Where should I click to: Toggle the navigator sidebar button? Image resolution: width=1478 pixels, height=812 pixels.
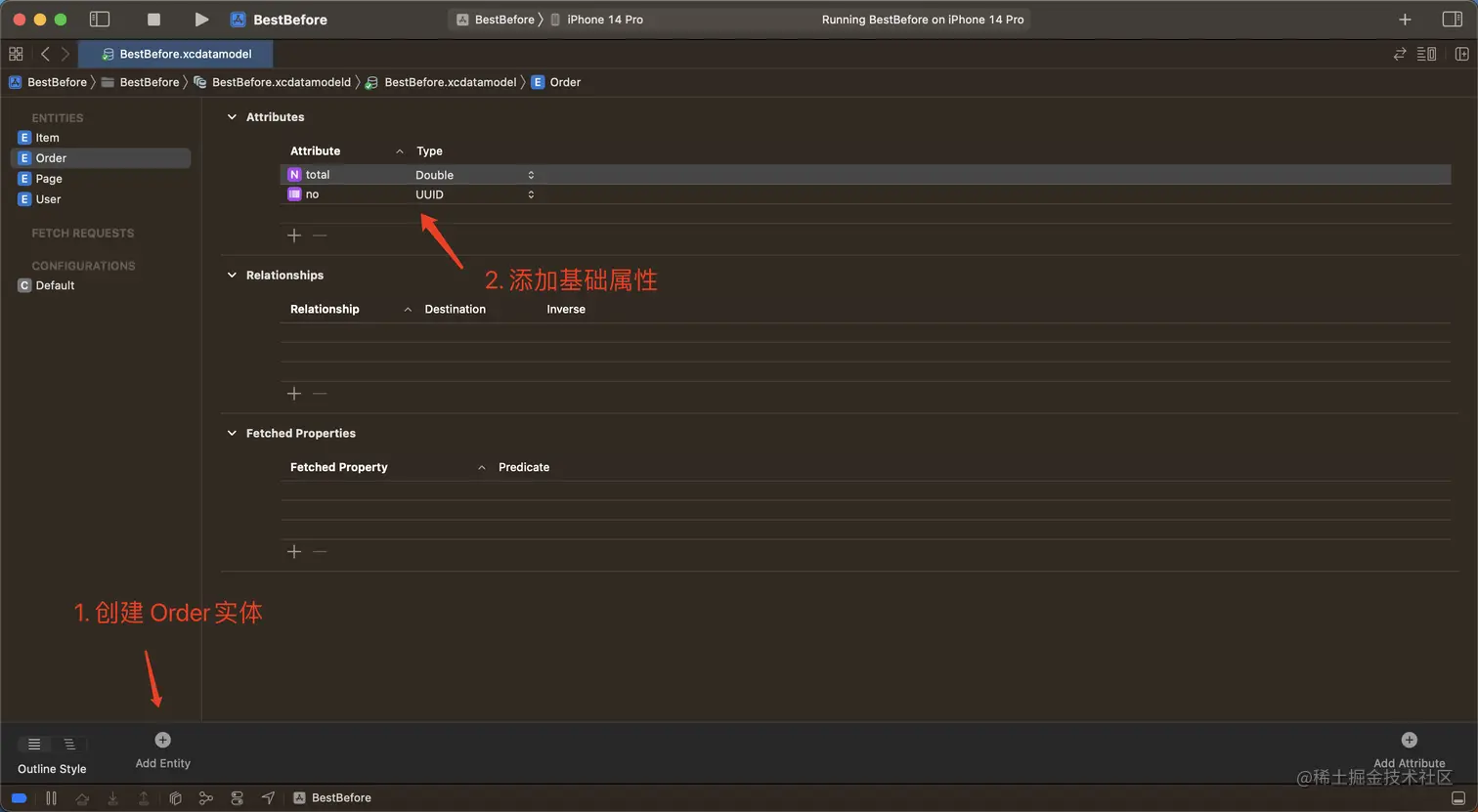[x=99, y=20]
